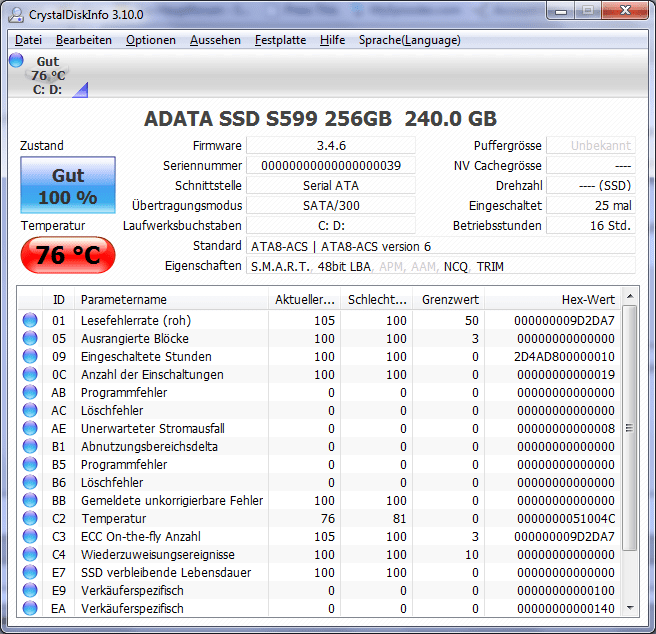656x634 pixels.
Task: Open the Festplatte menu
Action: coord(280,40)
